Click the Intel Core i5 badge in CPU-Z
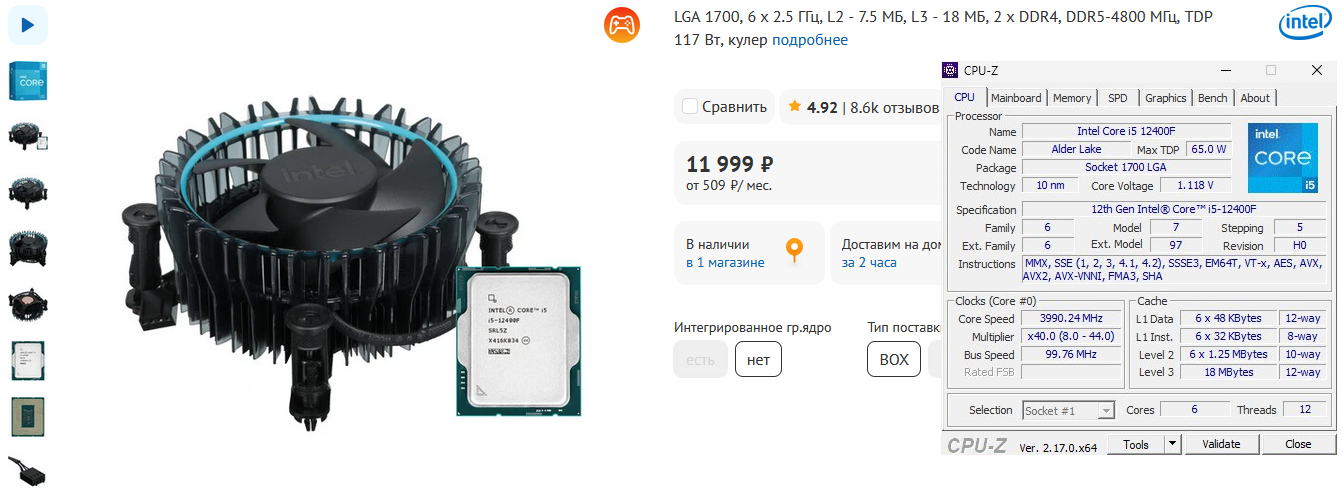 [x=1283, y=158]
